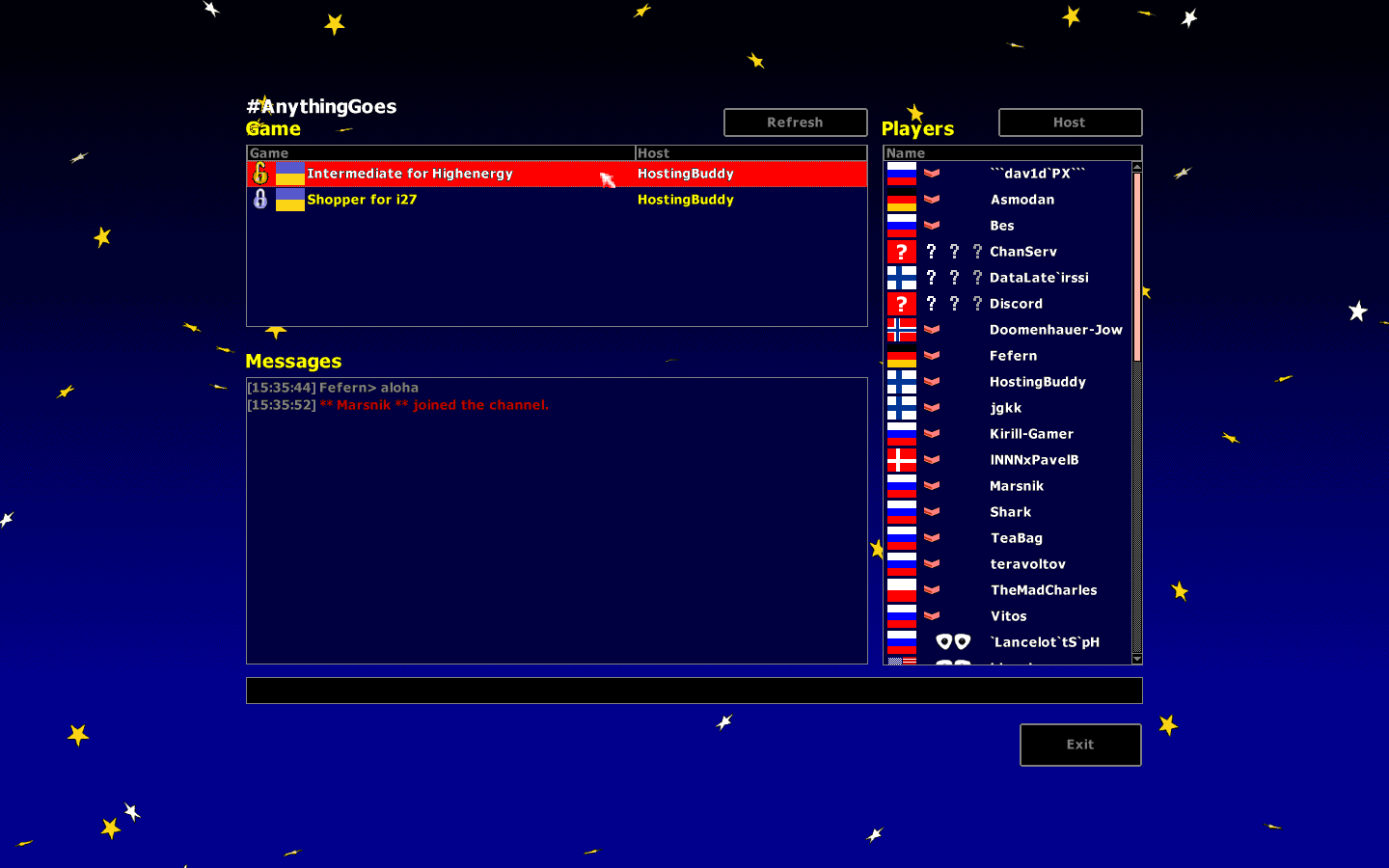Select player DataLate`irssi
Image resolution: width=1389 pixels, height=868 pixels.
(x=1039, y=278)
